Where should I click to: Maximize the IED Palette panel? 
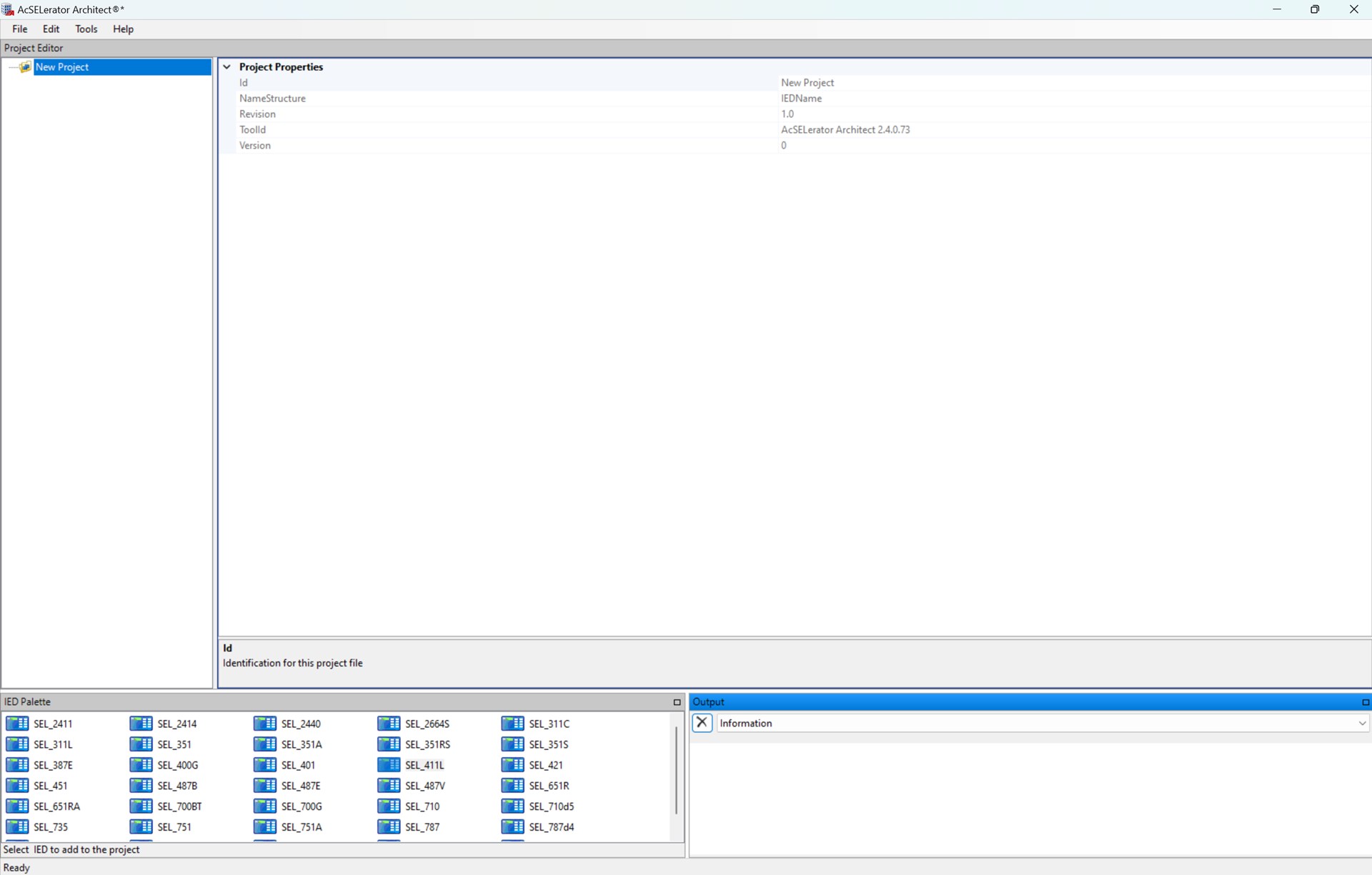pos(677,702)
